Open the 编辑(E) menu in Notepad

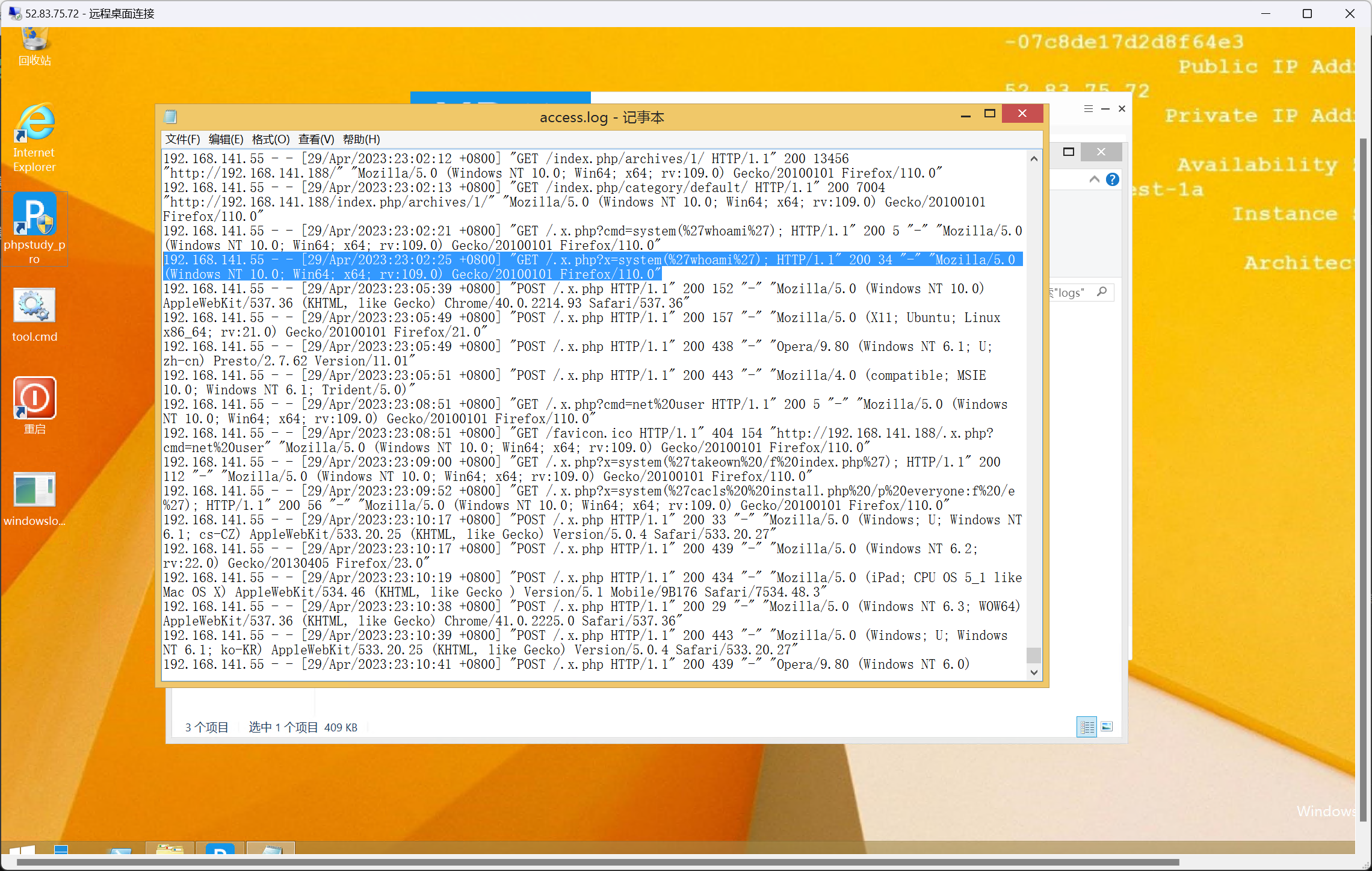[226, 140]
